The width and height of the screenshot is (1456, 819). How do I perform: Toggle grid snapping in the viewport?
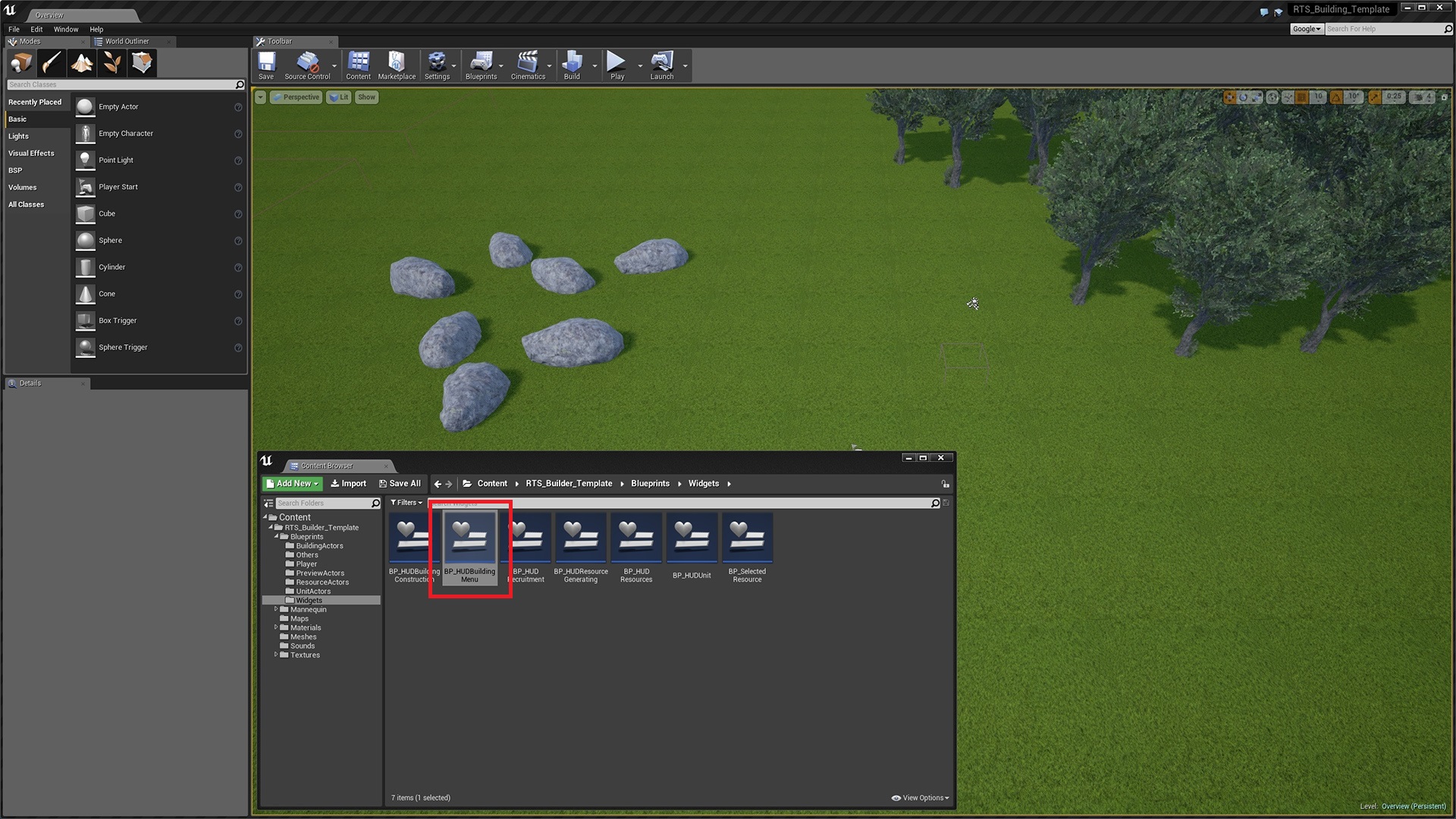(x=1302, y=97)
